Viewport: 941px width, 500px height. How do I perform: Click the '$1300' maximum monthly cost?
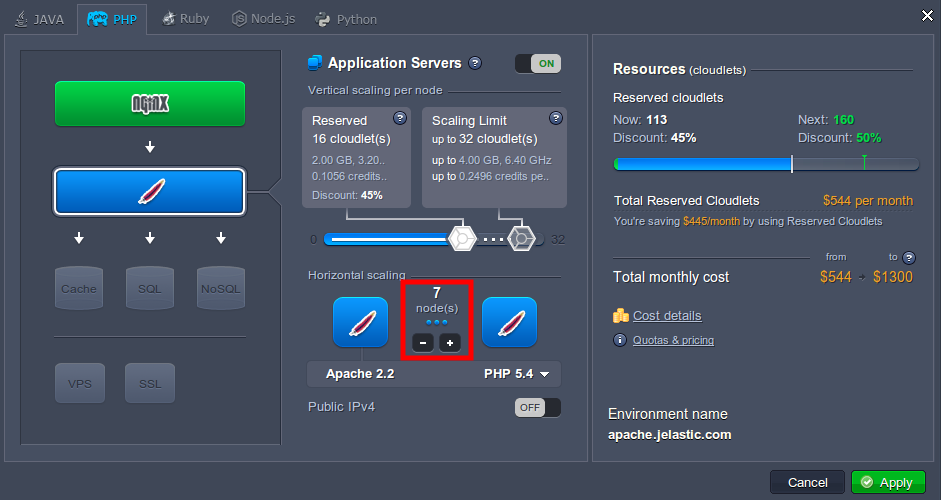point(893,277)
